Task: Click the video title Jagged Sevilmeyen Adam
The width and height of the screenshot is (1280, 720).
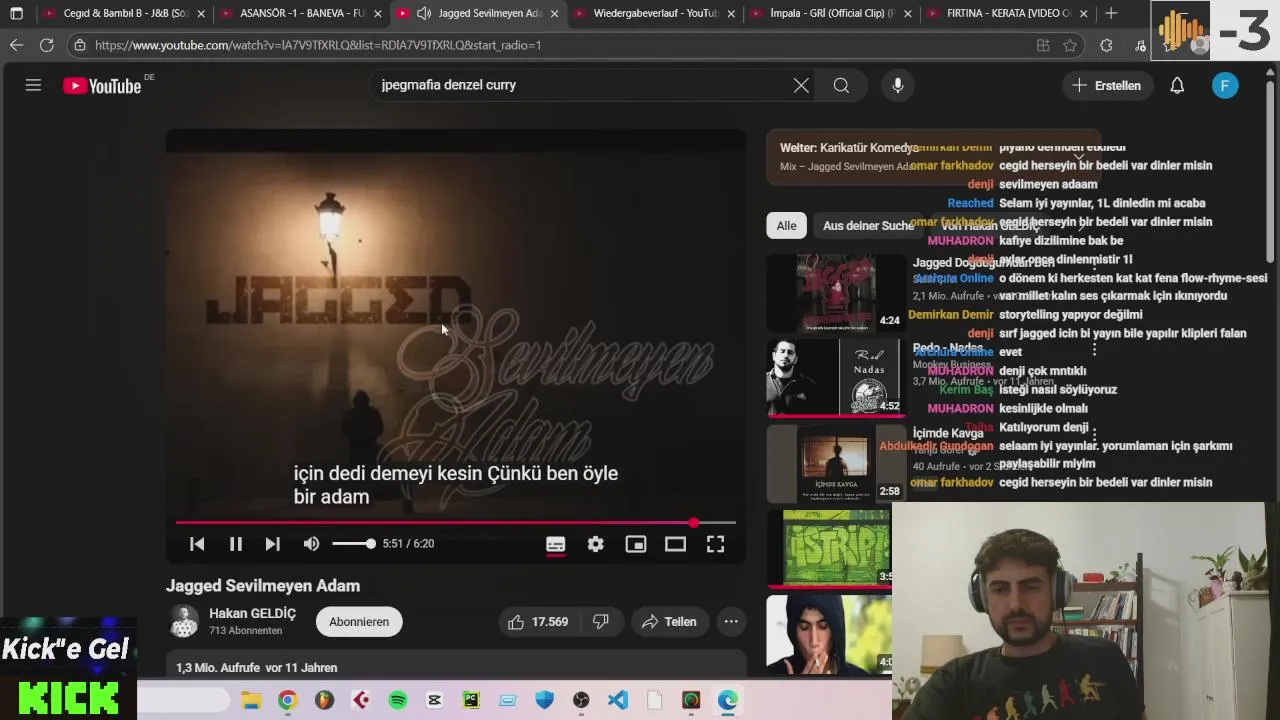Action: click(x=263, y=586)
